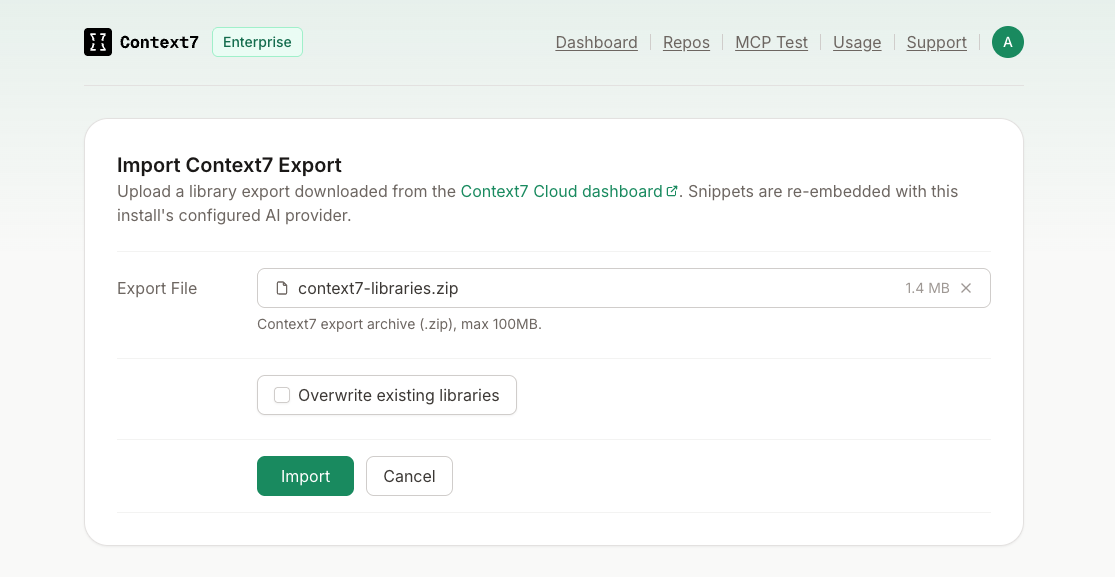
Task: Click the external link icon after Cloud dashboard
Action: pyautogui.click(x=671, y=191)
